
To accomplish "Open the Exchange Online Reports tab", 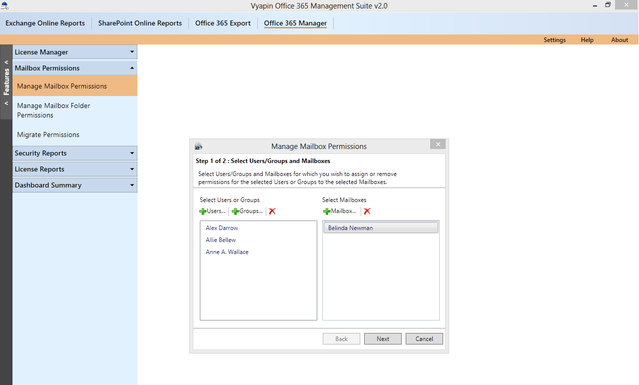I will pos(45,23).
